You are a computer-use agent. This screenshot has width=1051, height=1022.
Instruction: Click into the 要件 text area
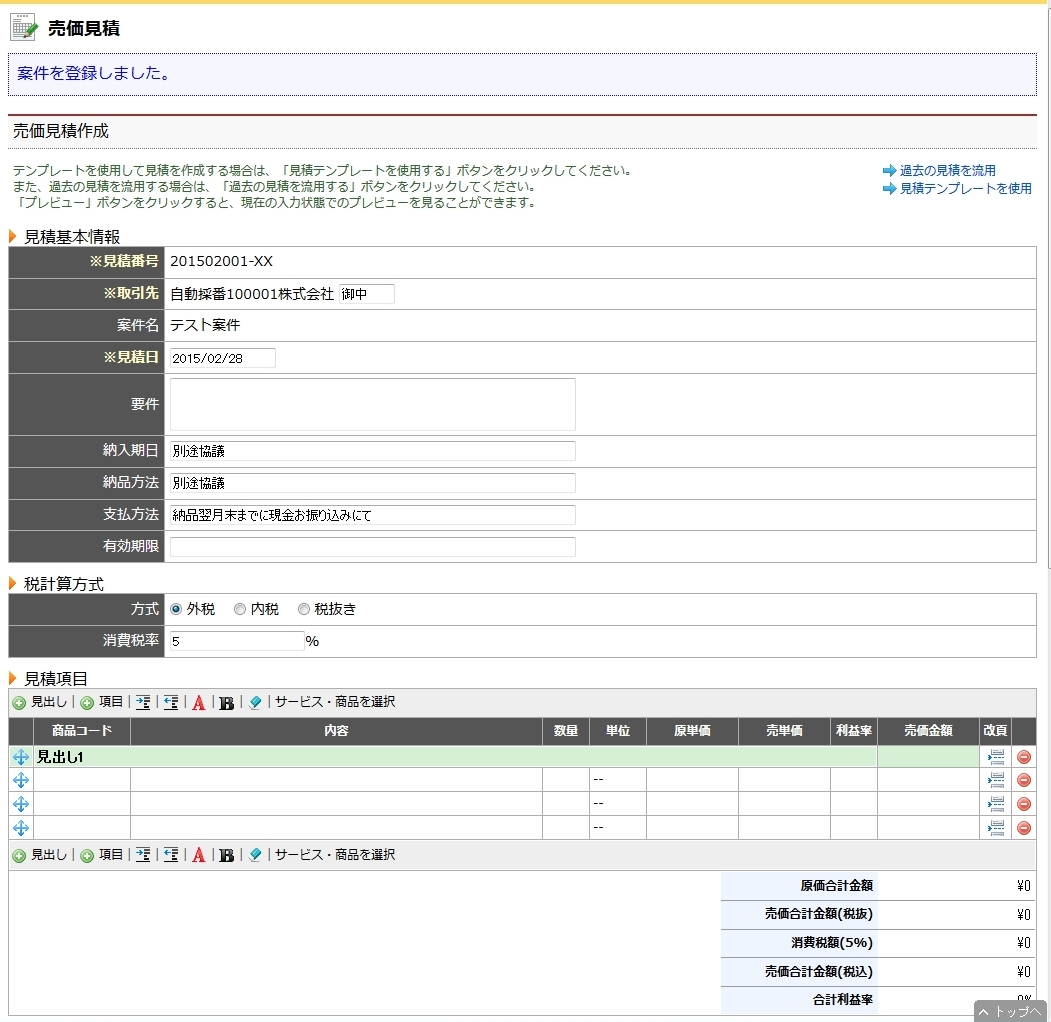coord(373,404)
